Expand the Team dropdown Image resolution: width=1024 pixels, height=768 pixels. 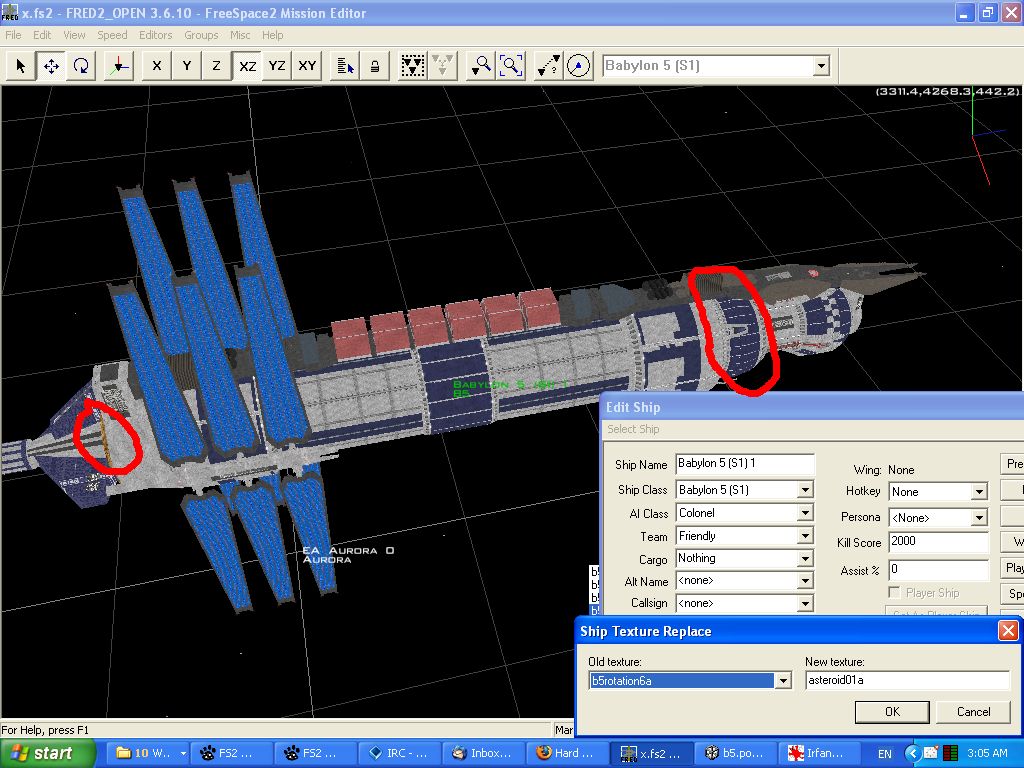[805, 536]
